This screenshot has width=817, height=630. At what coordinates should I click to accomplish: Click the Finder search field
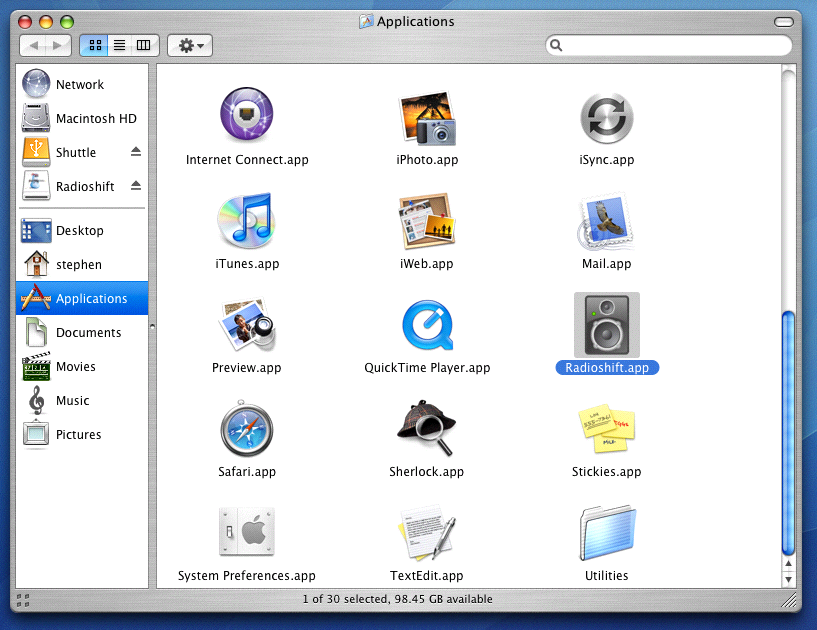(x=669, y=45)
